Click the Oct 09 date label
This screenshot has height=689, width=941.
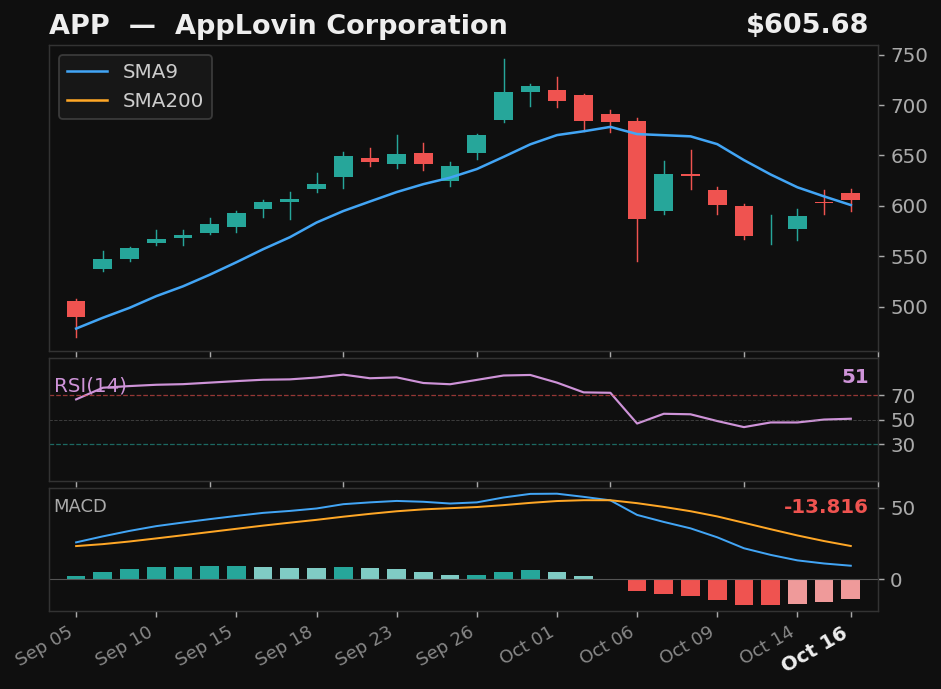(x=687, y=645)
